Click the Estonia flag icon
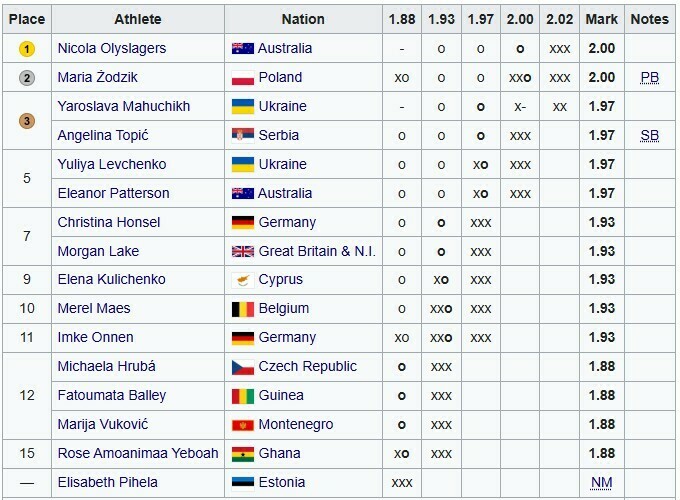The image size is (680, 500). point(242,483)
